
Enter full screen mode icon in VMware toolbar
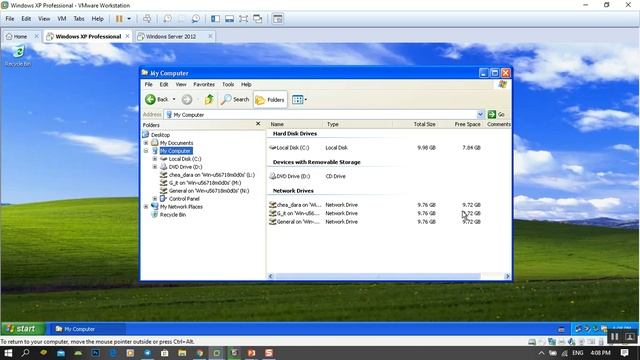tap(243, 19)
